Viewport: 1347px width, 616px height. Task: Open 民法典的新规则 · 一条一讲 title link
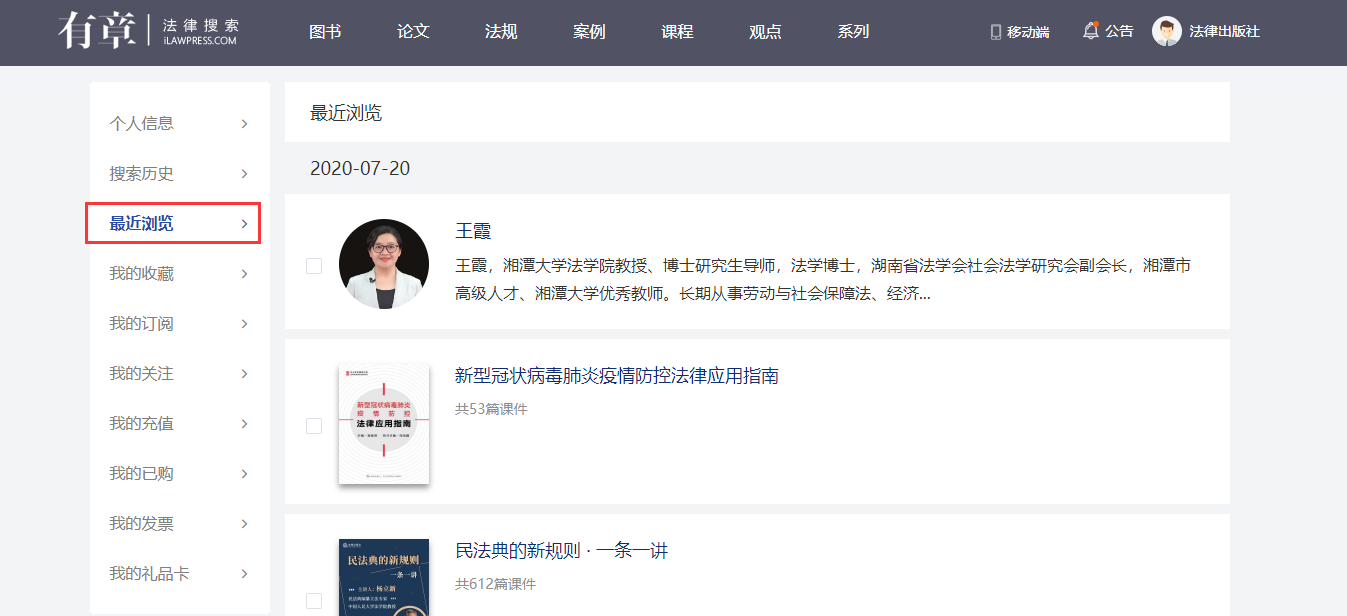[561, 551]
